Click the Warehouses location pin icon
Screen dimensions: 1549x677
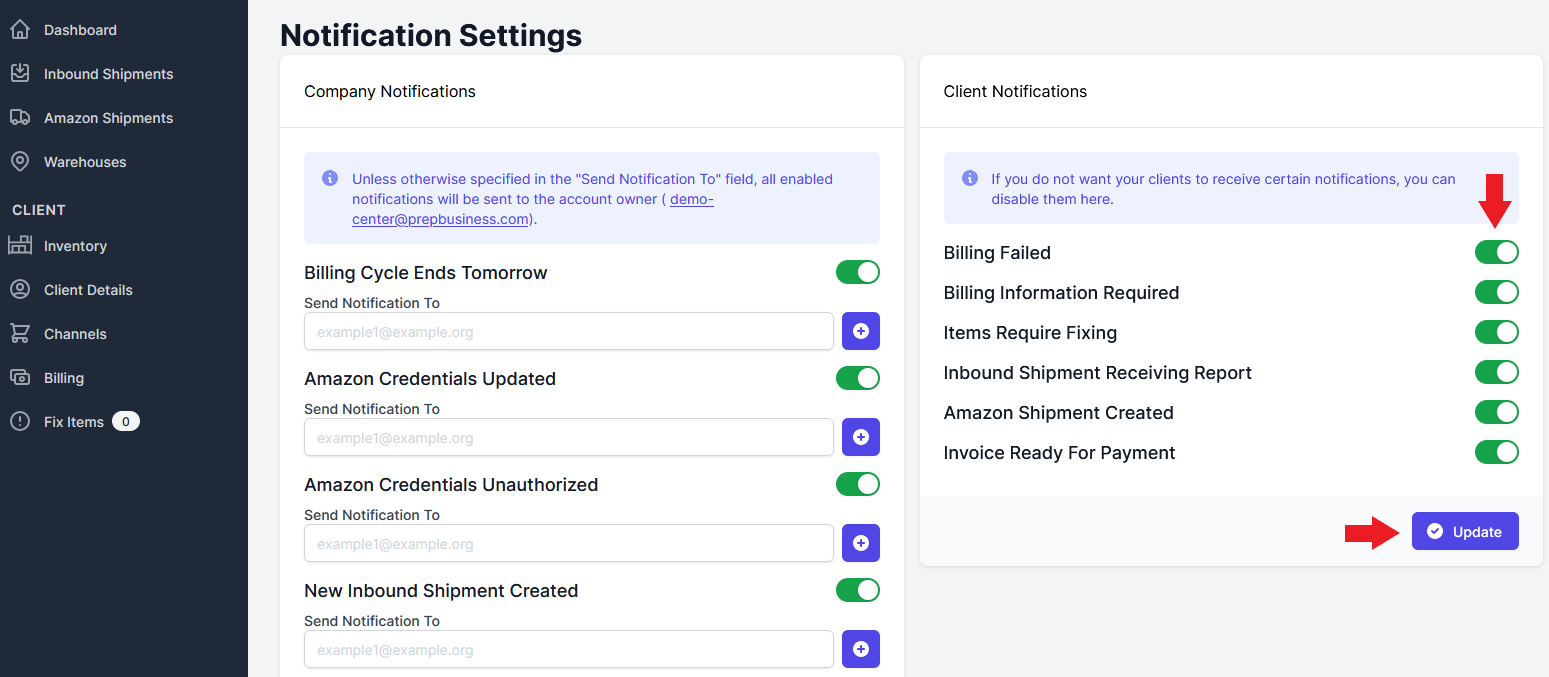(x=20, y=162)
